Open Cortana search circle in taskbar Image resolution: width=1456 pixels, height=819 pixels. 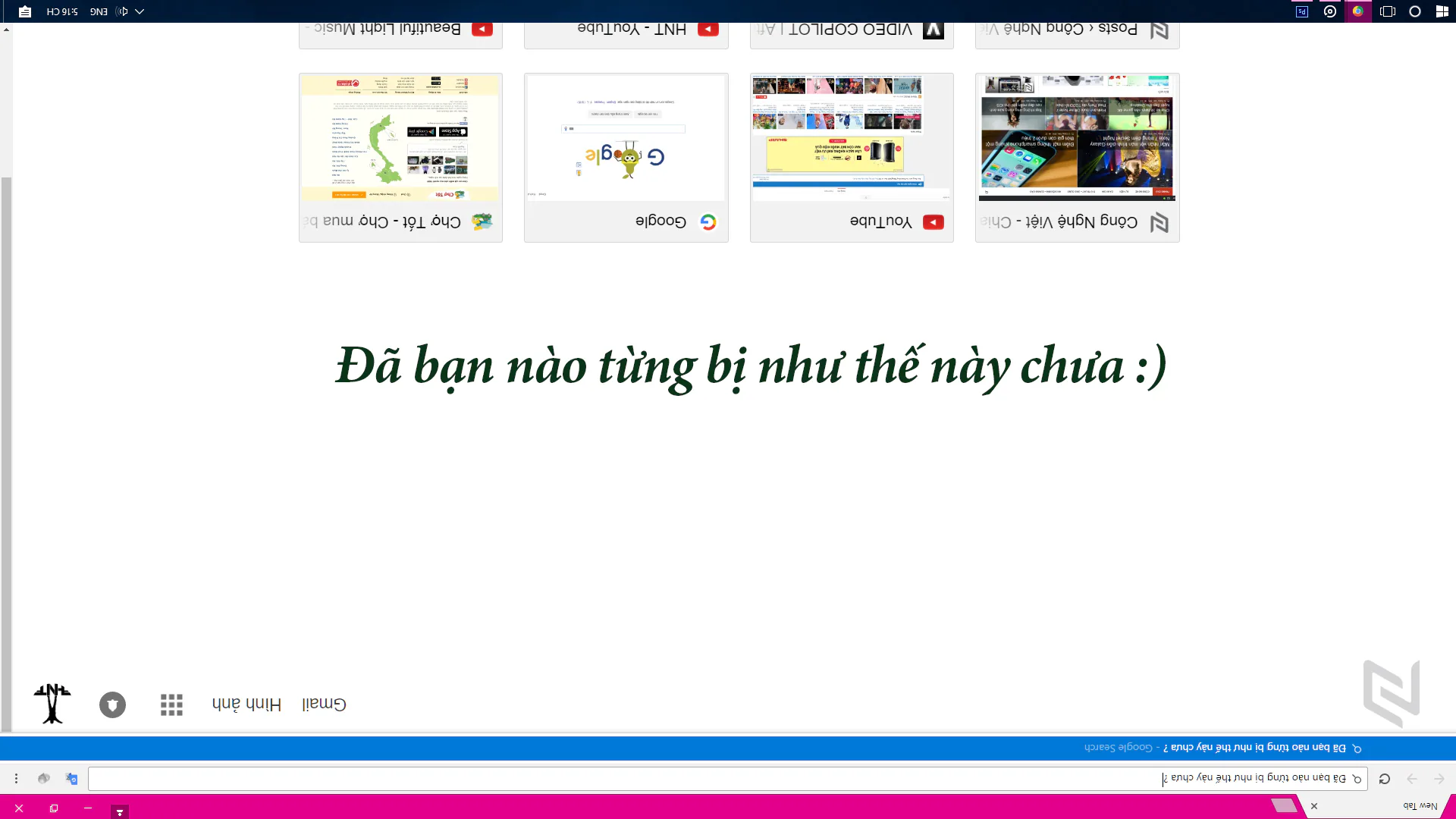point(1415,11)
